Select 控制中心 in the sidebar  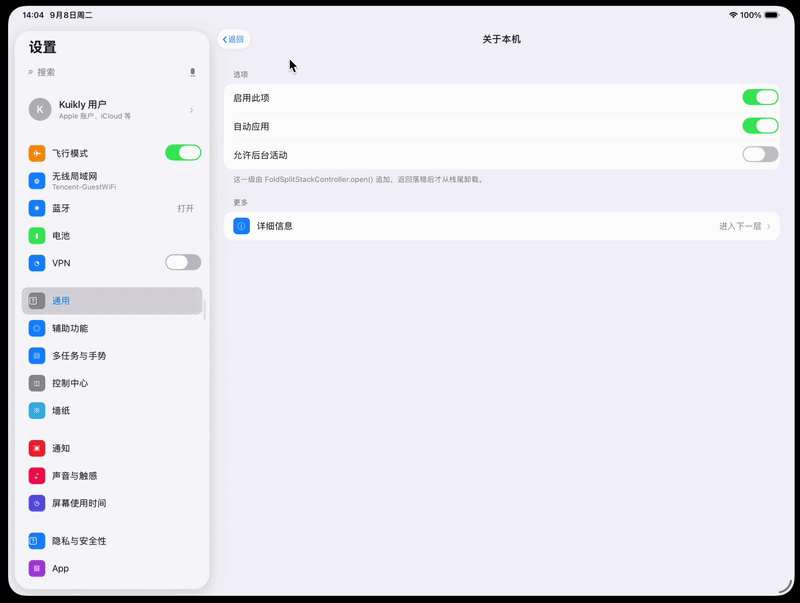[112, 383]
